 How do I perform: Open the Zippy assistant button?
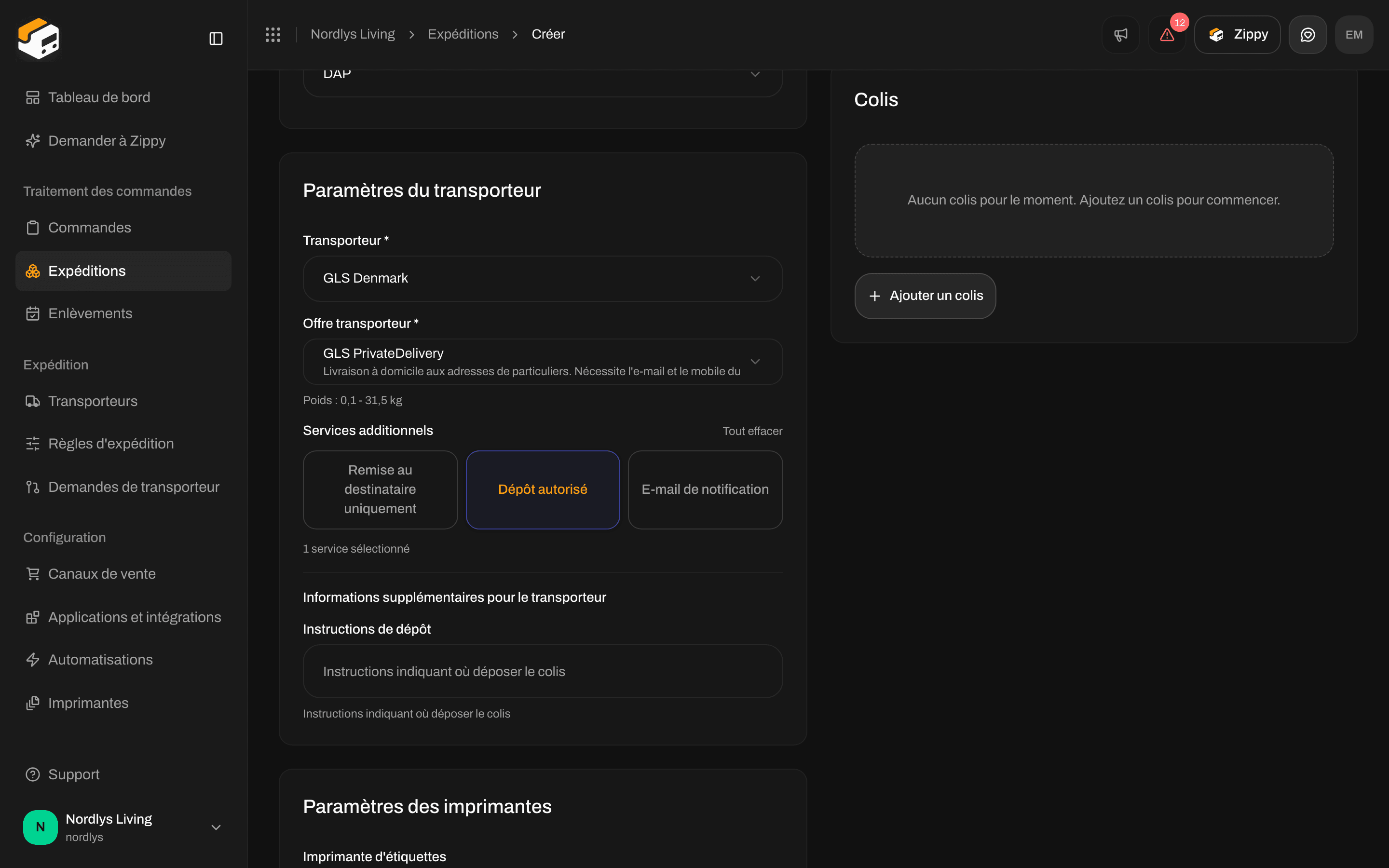tap(1237, 34)
